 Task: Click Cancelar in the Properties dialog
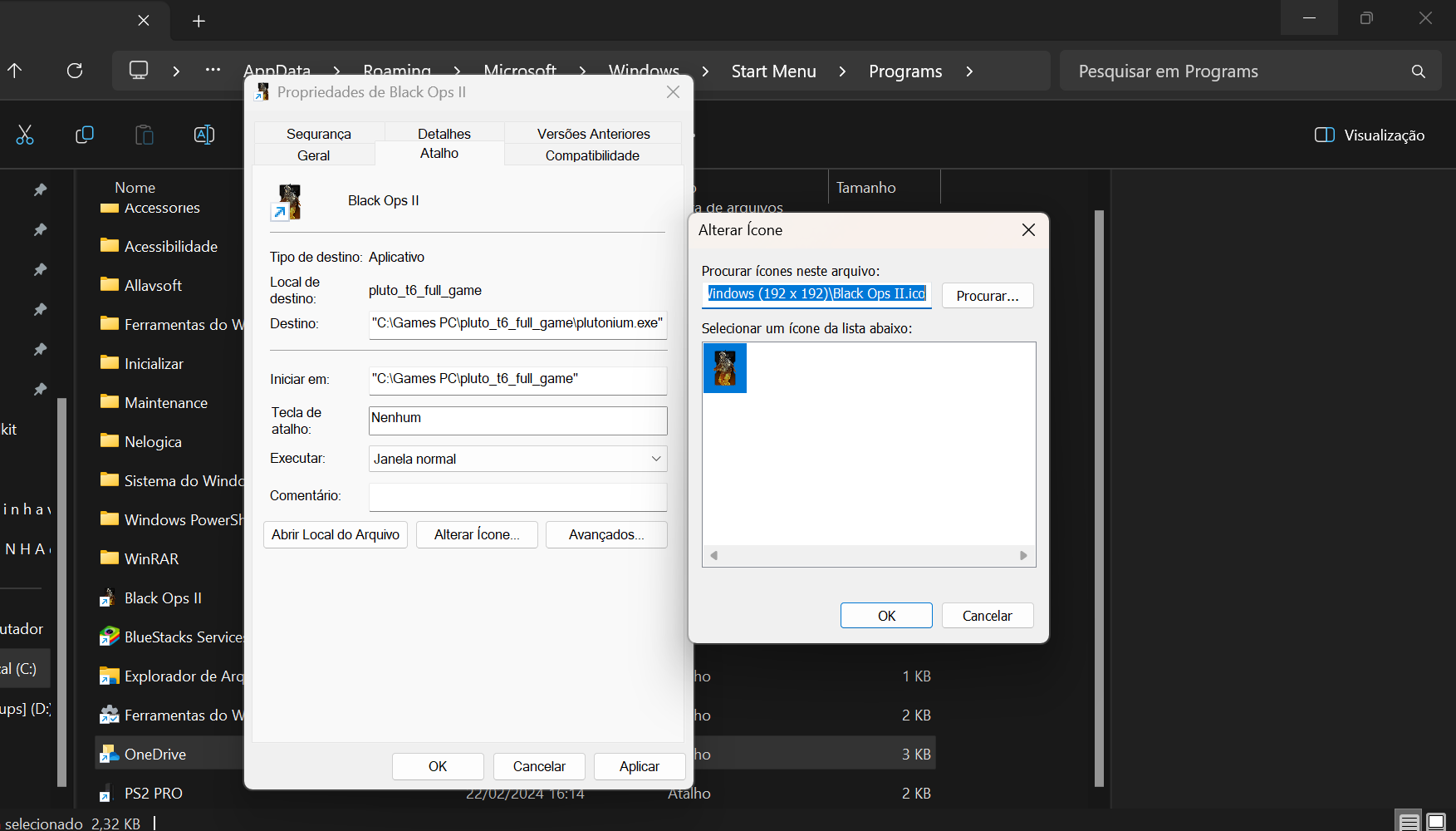pyautogui.click(x=539, y=766)
